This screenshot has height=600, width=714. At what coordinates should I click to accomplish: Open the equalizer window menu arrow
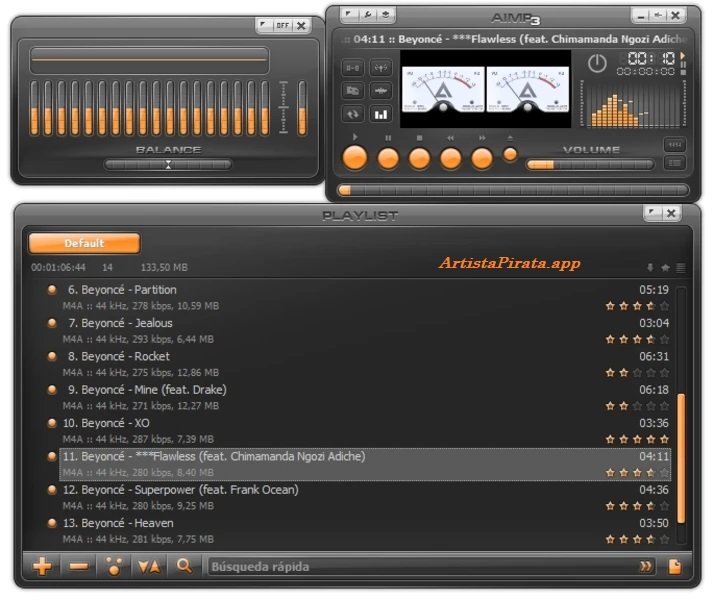(x=264, y=25)
